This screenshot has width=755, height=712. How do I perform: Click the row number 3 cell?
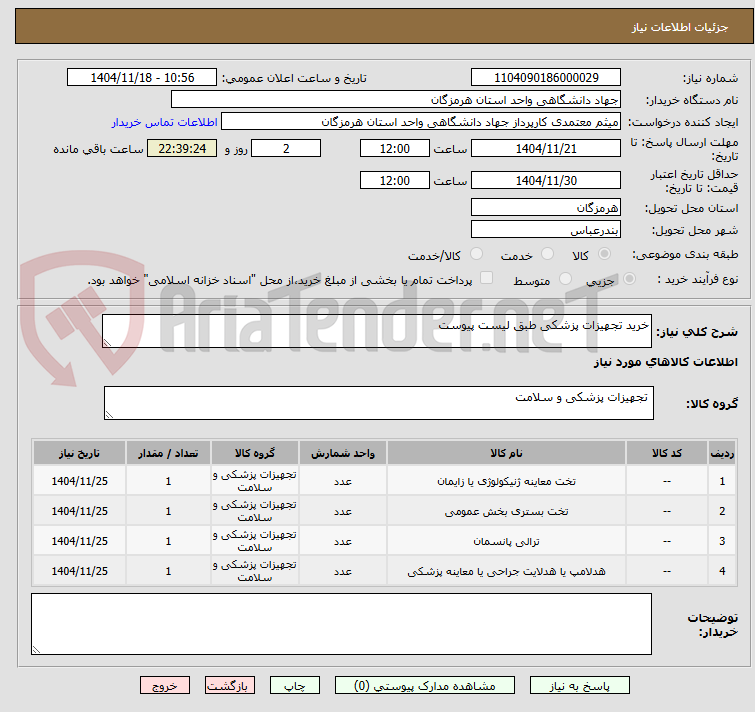[x=722, y=541]
